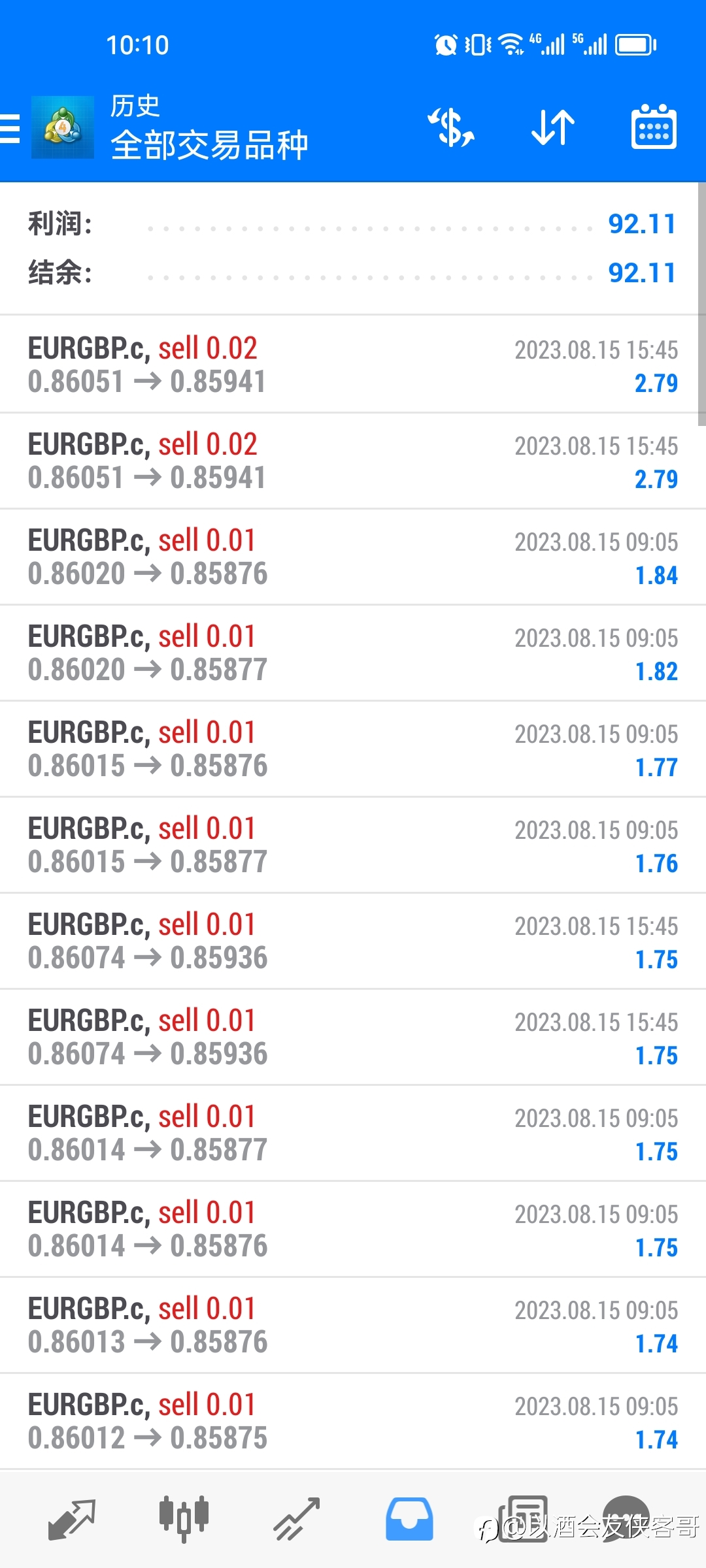Click the vertical scrollbar thumb
The image size is (706, 1568).
click(702, 304)
